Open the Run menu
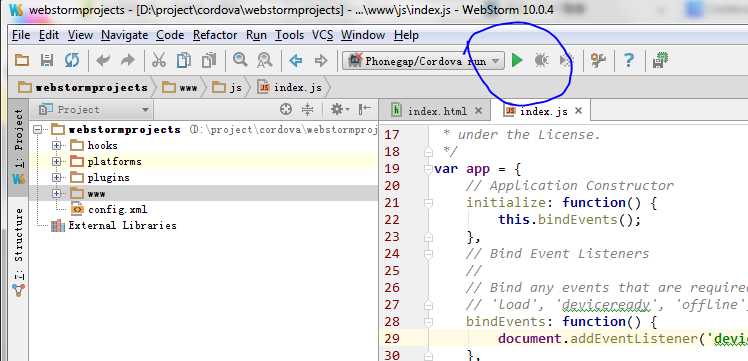 click(256, 35)
